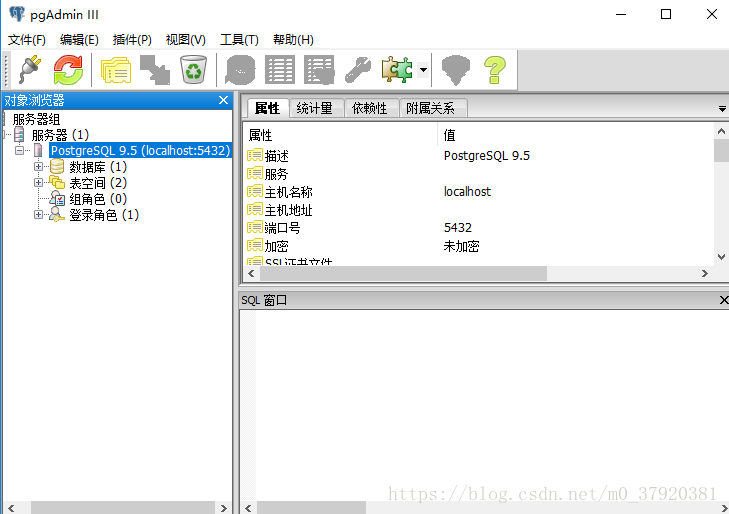Switch to the 统计量 tab
Screen dimensions: 729x514
(x=315, y=108)
